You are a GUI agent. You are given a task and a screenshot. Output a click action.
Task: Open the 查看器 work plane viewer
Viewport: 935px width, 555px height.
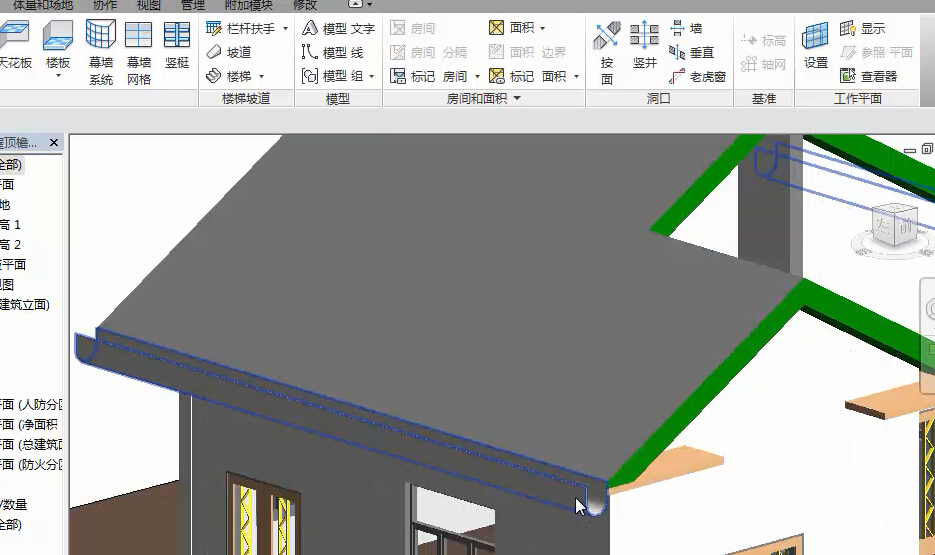point(868,76)
